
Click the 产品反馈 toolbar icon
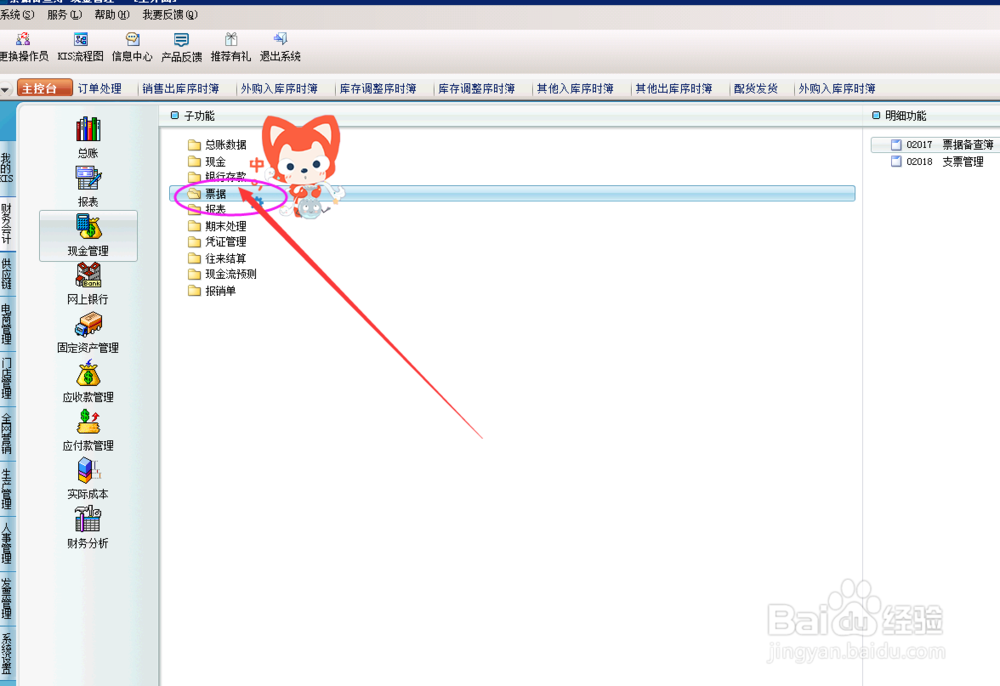coord(181,40)
